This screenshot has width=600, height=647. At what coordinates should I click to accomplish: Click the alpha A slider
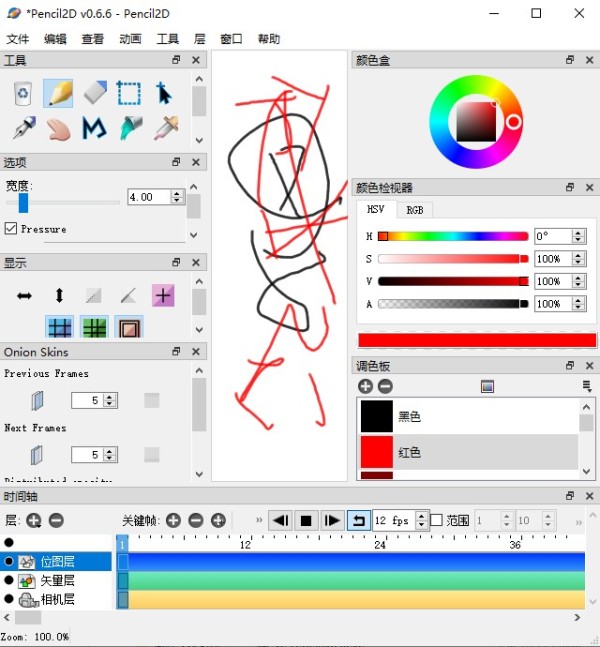[x=453, y=304]
